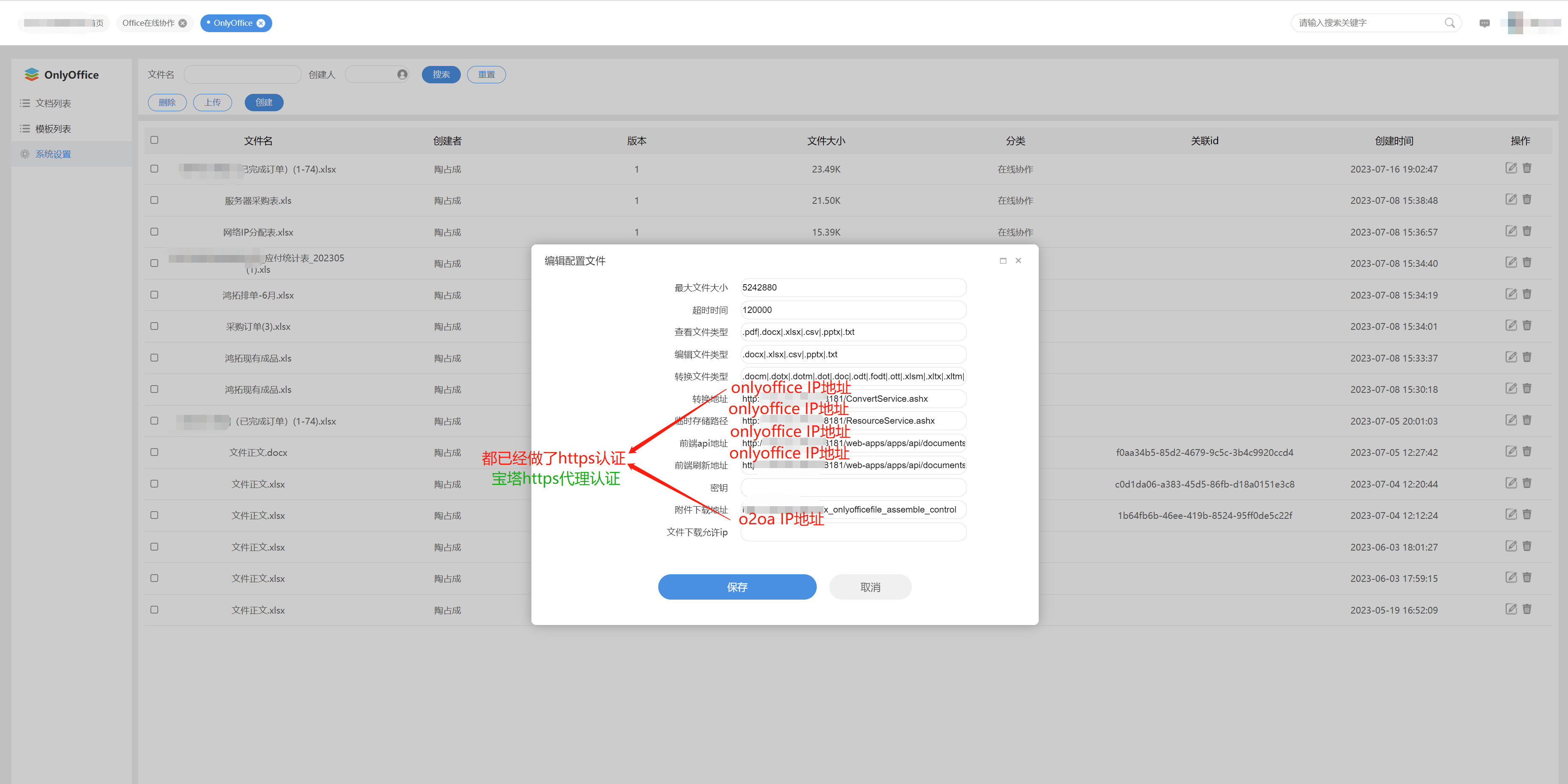Toggle the select-all checkbox in table header
Image resolution: width=1568 pixels, height=784 pixels.
[154, 140]
